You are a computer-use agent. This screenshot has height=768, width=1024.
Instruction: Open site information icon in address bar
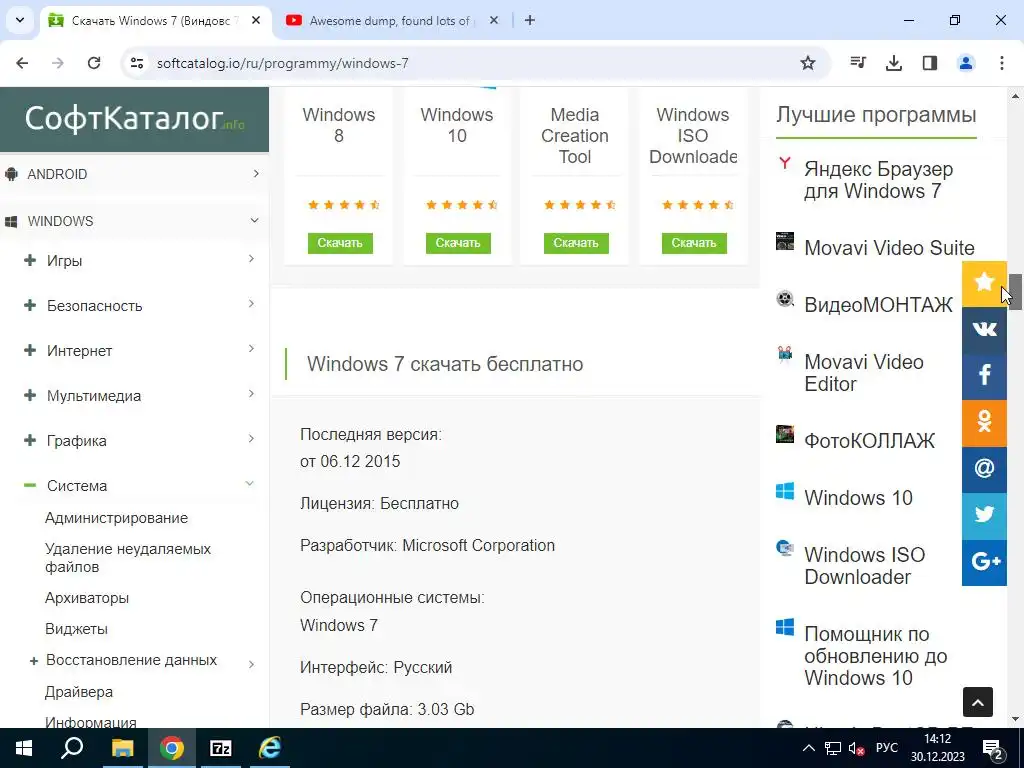coord(136,63)
